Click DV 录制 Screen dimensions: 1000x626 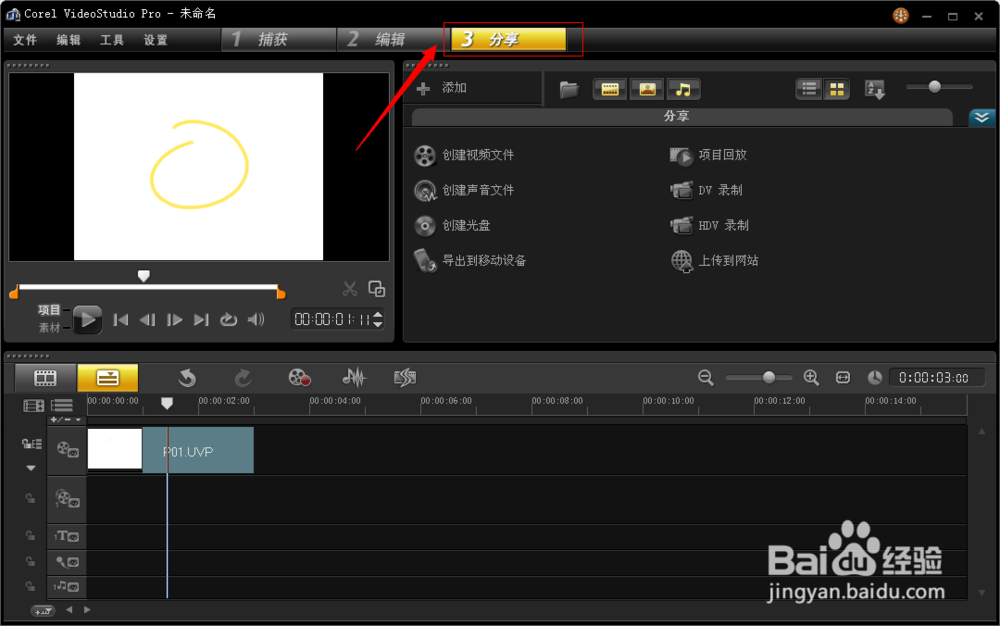click(x=706, y=190)
